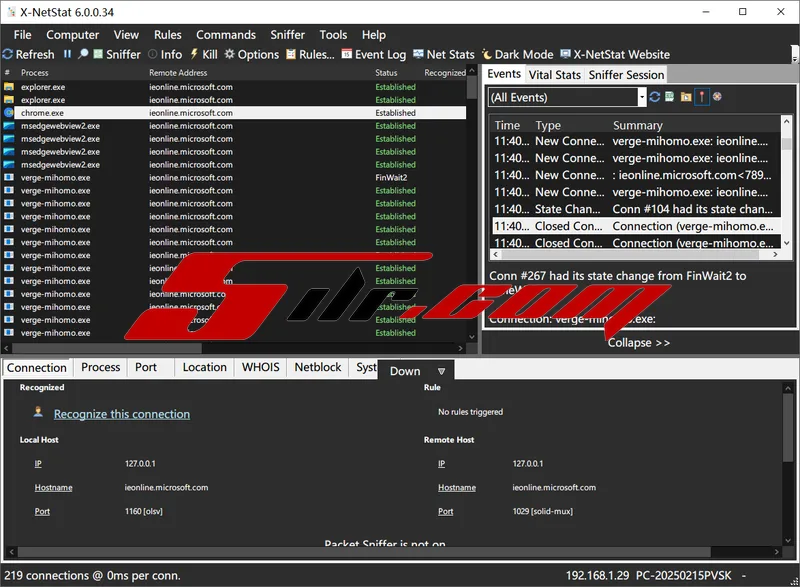The image size is (800, 587).
Task: Open the toolbar overflow chevron
Action: tap(794, 54)
